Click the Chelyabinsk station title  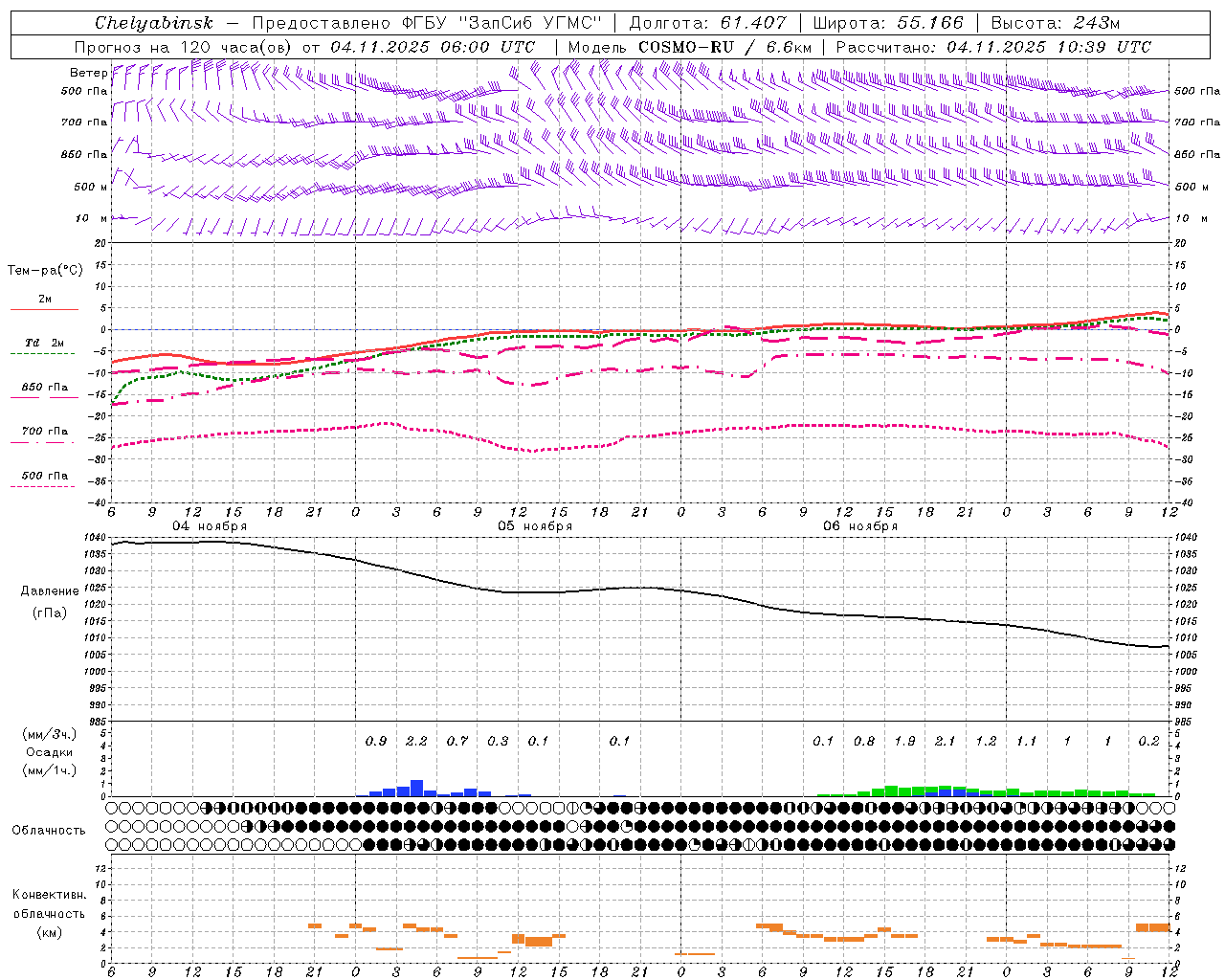point(154,23)
